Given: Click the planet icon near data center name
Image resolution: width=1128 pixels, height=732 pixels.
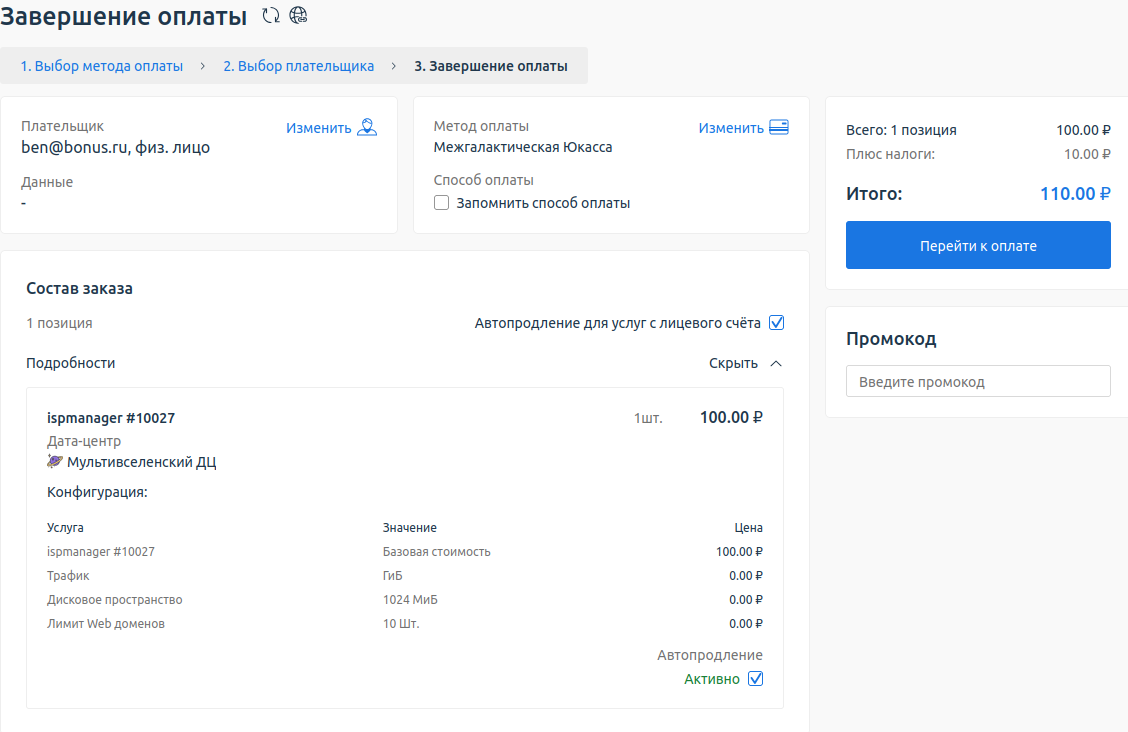Looking at the screenshot, I should (x=55, y=462).
